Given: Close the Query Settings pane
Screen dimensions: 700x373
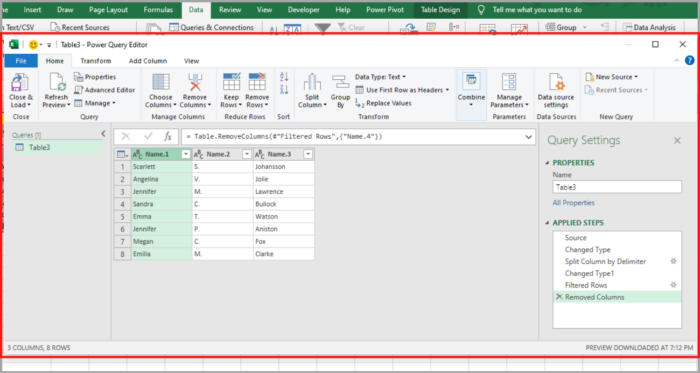Looking at the screenshot, I should click(x=677, y=141).
